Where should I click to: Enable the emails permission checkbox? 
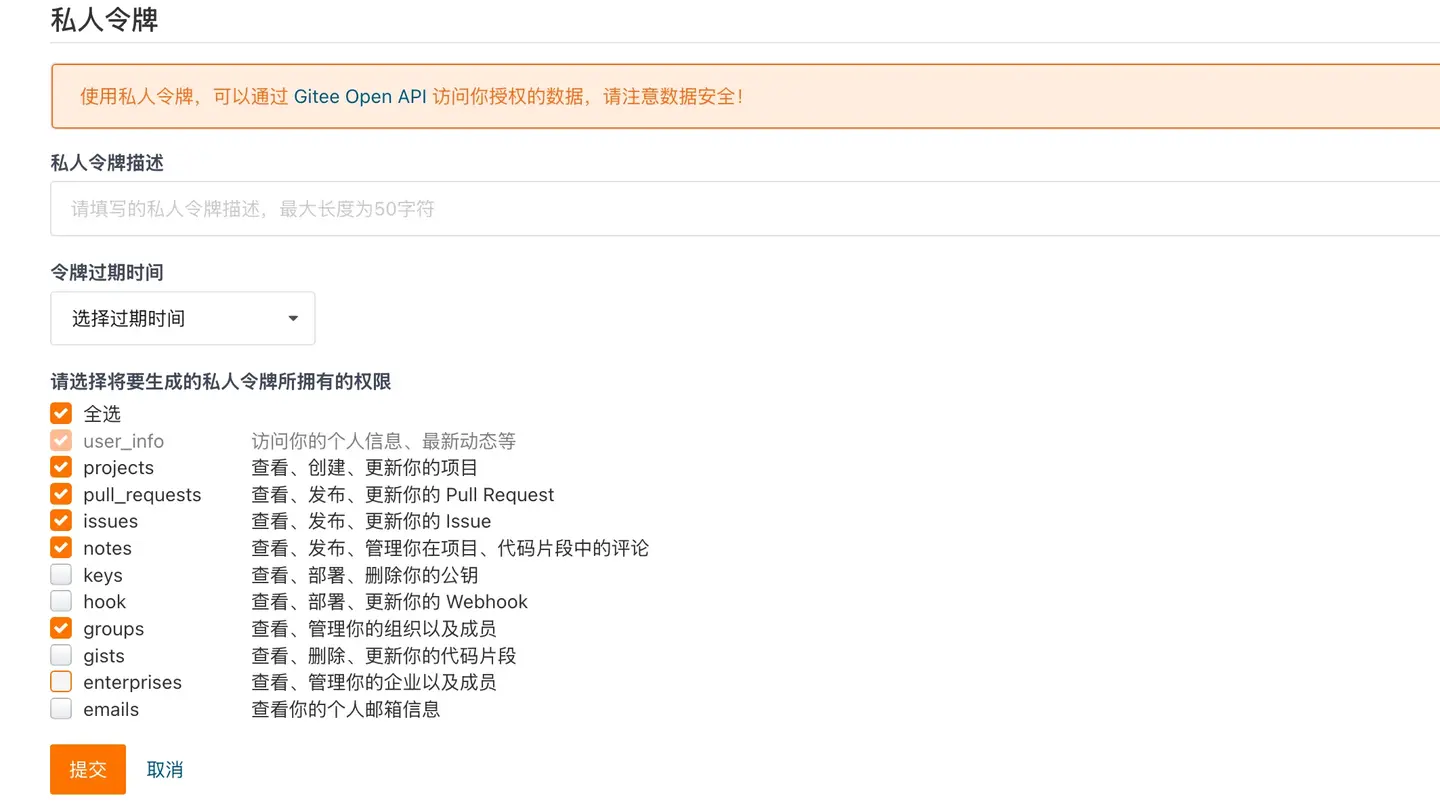pos(60,709)
